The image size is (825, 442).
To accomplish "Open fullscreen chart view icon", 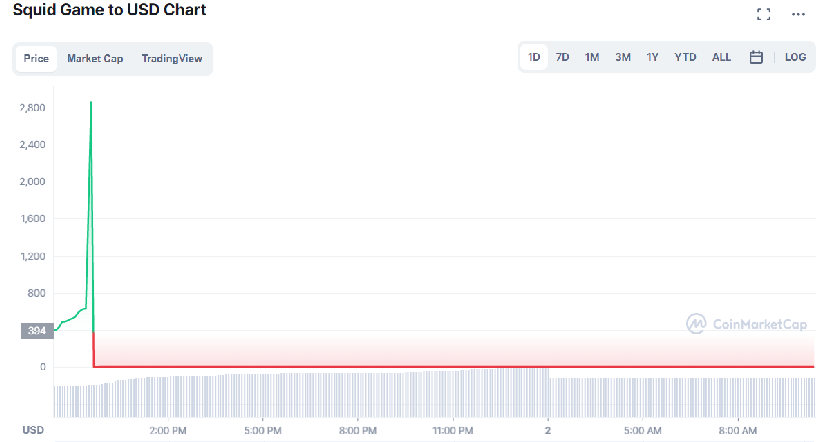I will point(763,14).
